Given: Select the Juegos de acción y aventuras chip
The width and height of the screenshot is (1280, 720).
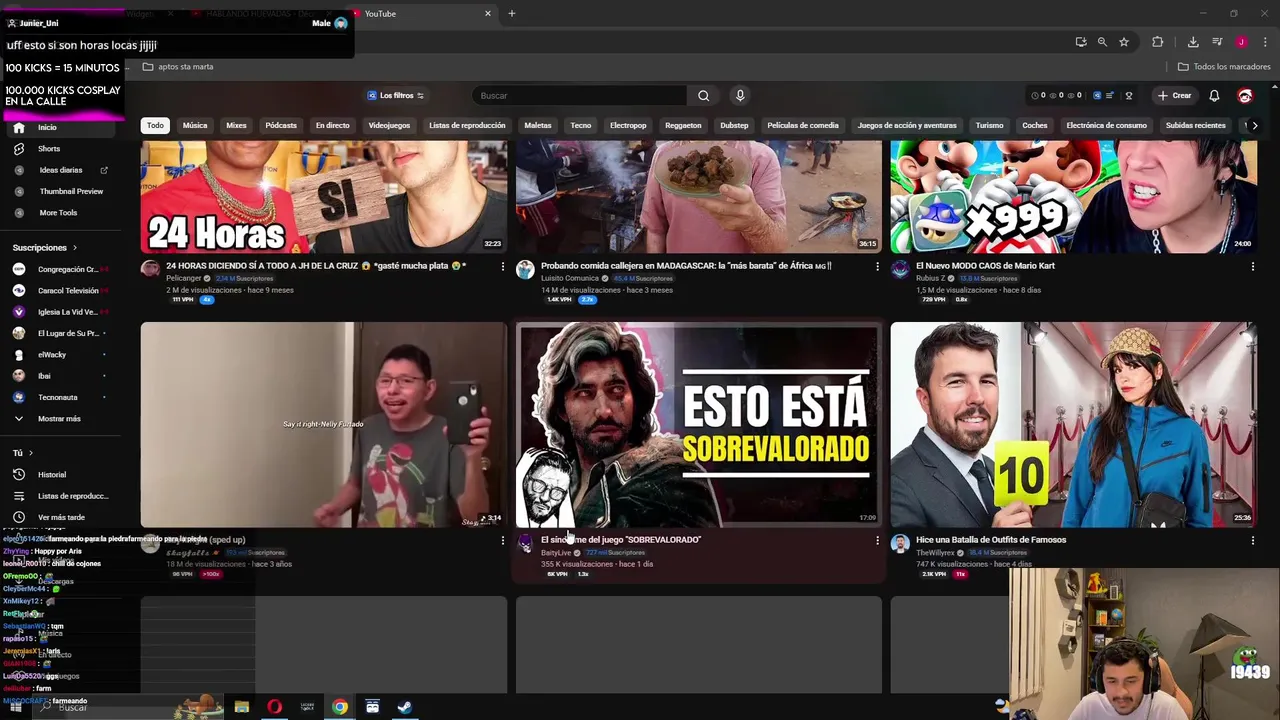Looking at the screenshot, I should click(907, 126).
